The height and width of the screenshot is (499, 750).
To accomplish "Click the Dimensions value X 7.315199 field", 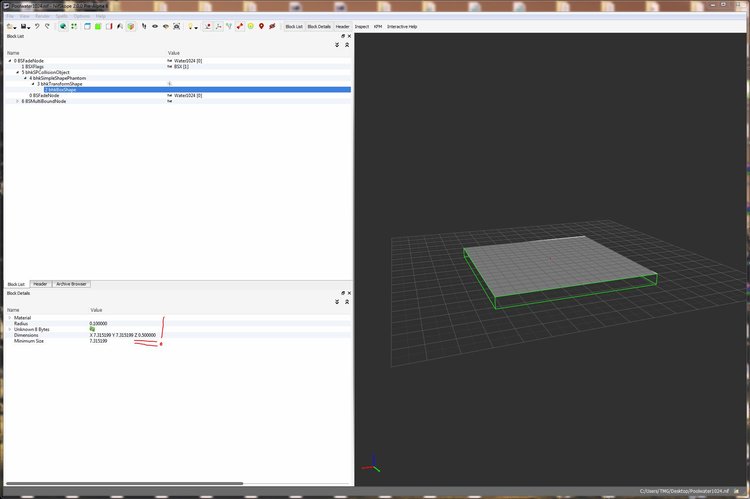I will (x=123, y=335).
